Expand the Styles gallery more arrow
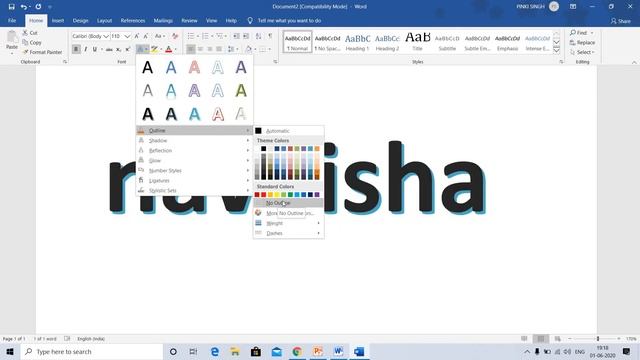The height and width of the screenshot is (360, 640). 556,50
